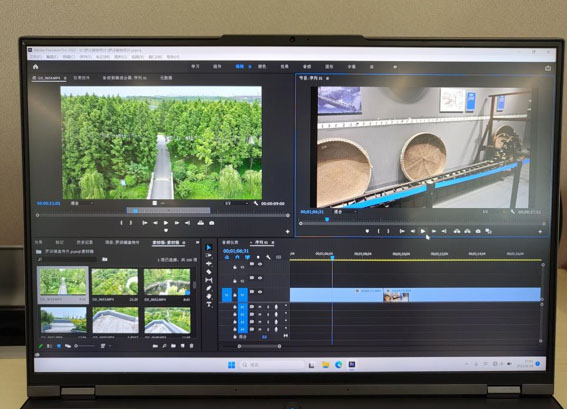Switch Project panel to list view
Screen dimensions: 567x409
(x=50, y=346)
